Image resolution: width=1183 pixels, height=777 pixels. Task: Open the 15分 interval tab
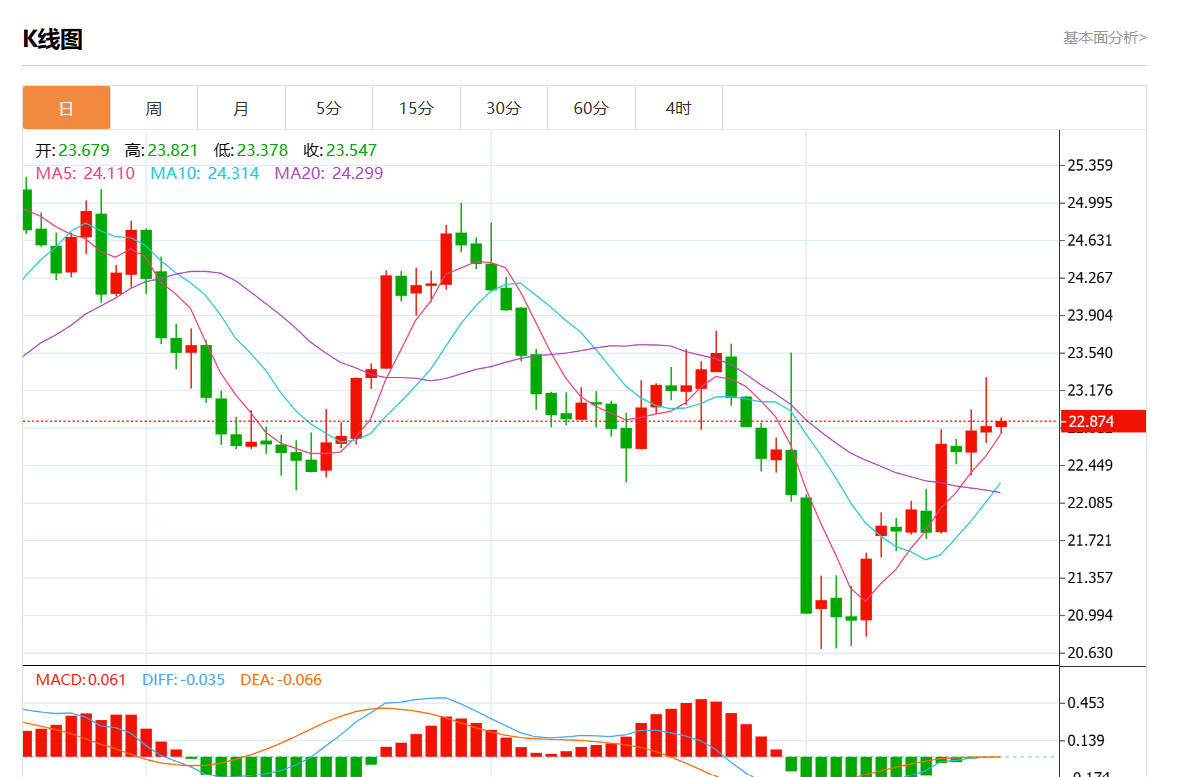[416, 108]
